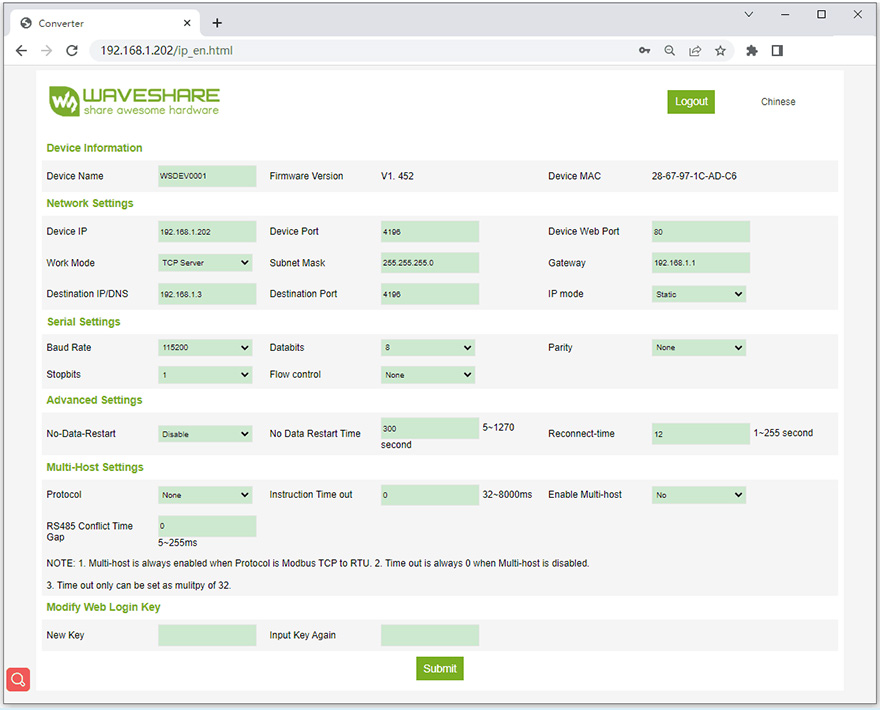Click the saved password key icon
This screenshot has height=710, width=880.
[645, 50]
